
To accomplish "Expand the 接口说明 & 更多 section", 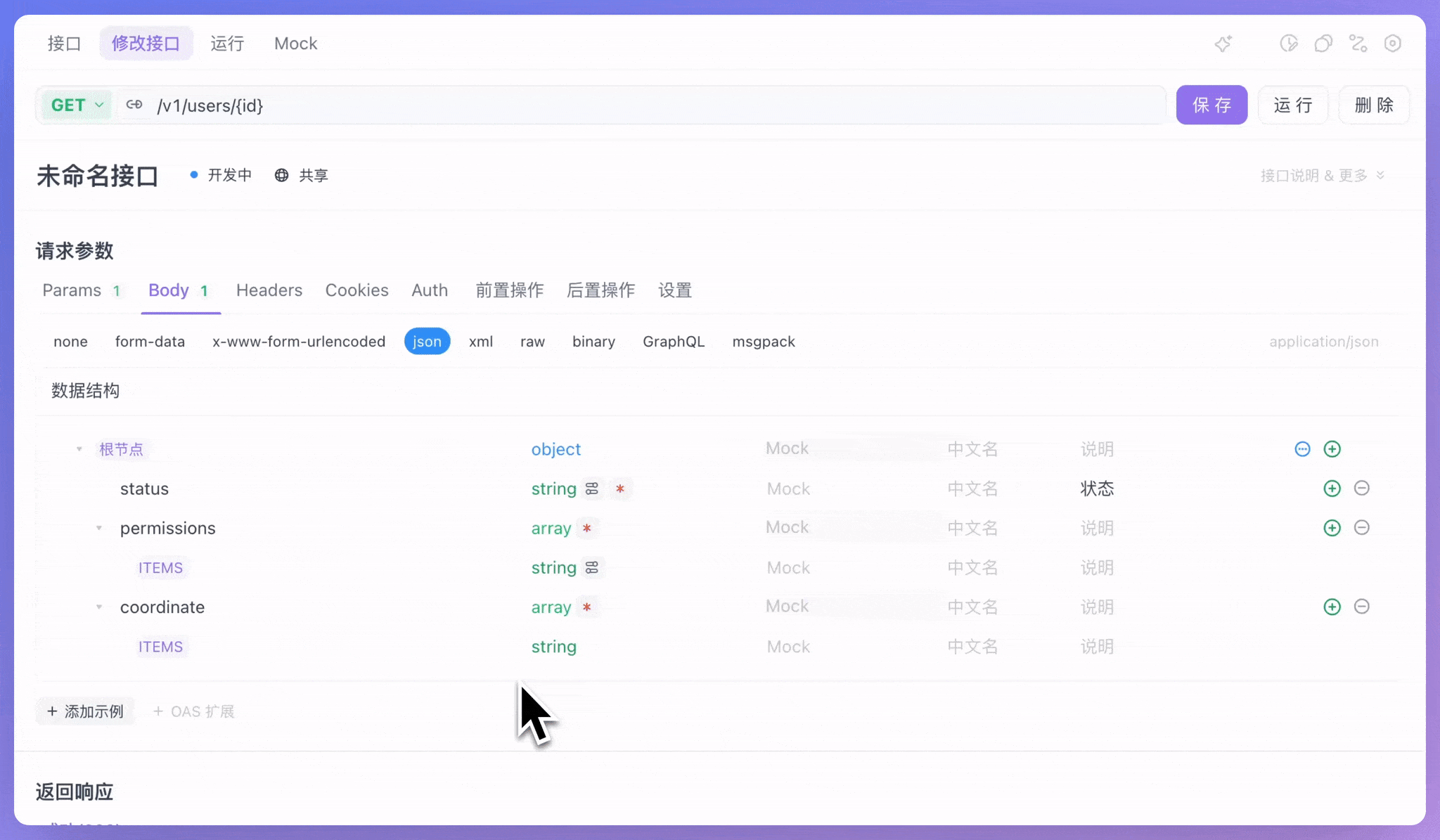I will pyautogui.click(x=1322, y=175).
